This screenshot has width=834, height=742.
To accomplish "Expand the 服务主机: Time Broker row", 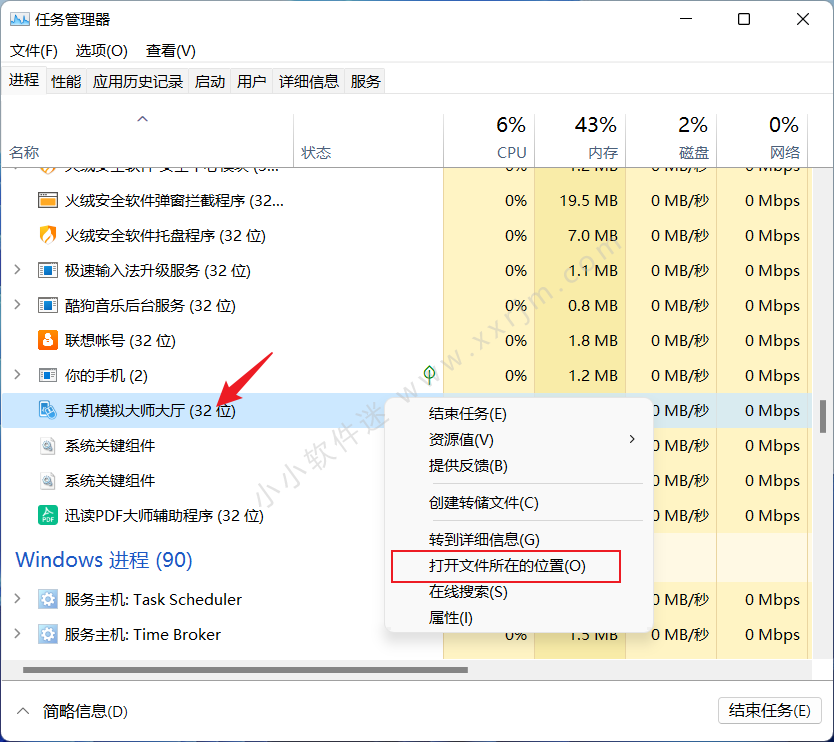I will coord(18,633).
